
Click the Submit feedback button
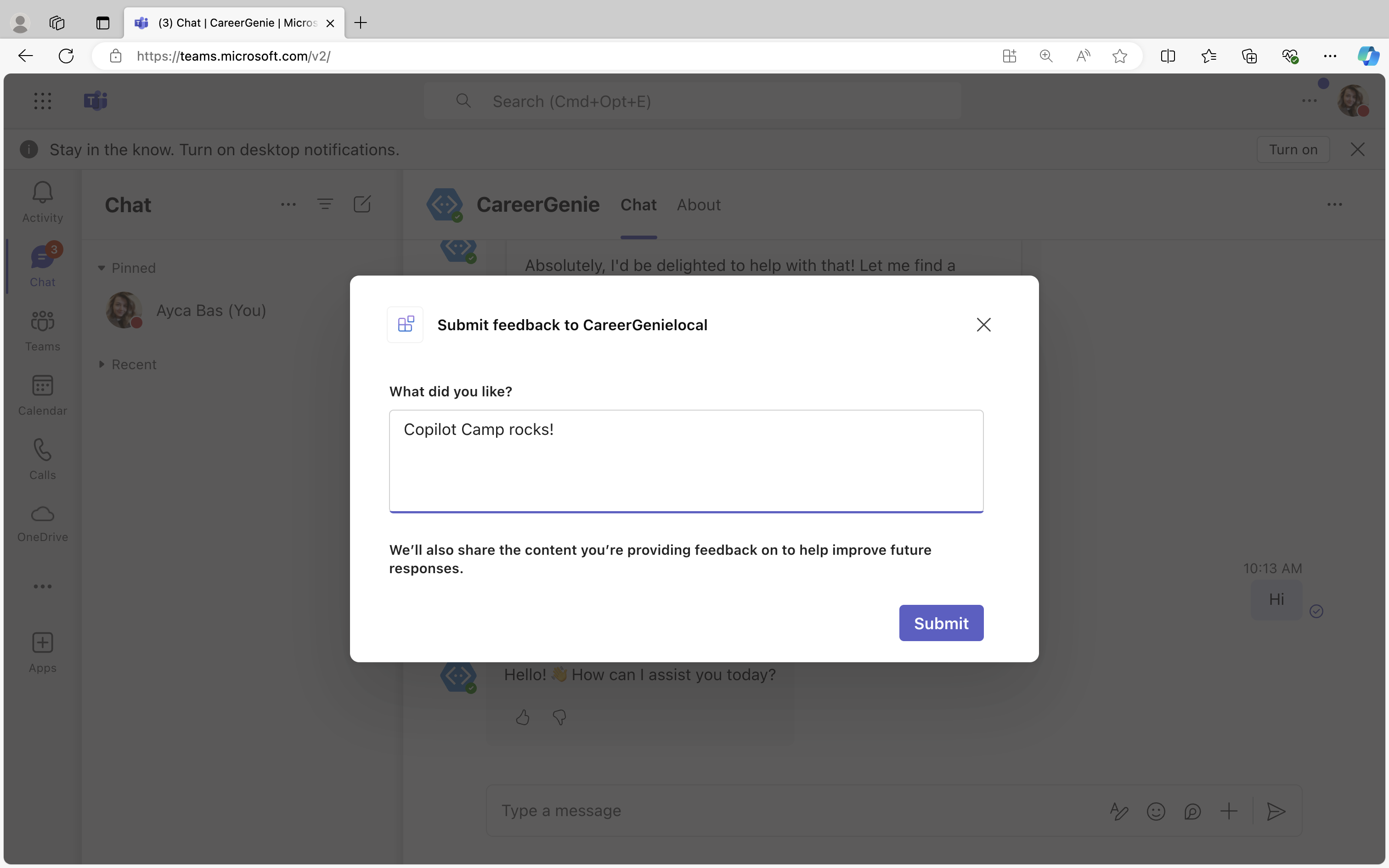941,623
